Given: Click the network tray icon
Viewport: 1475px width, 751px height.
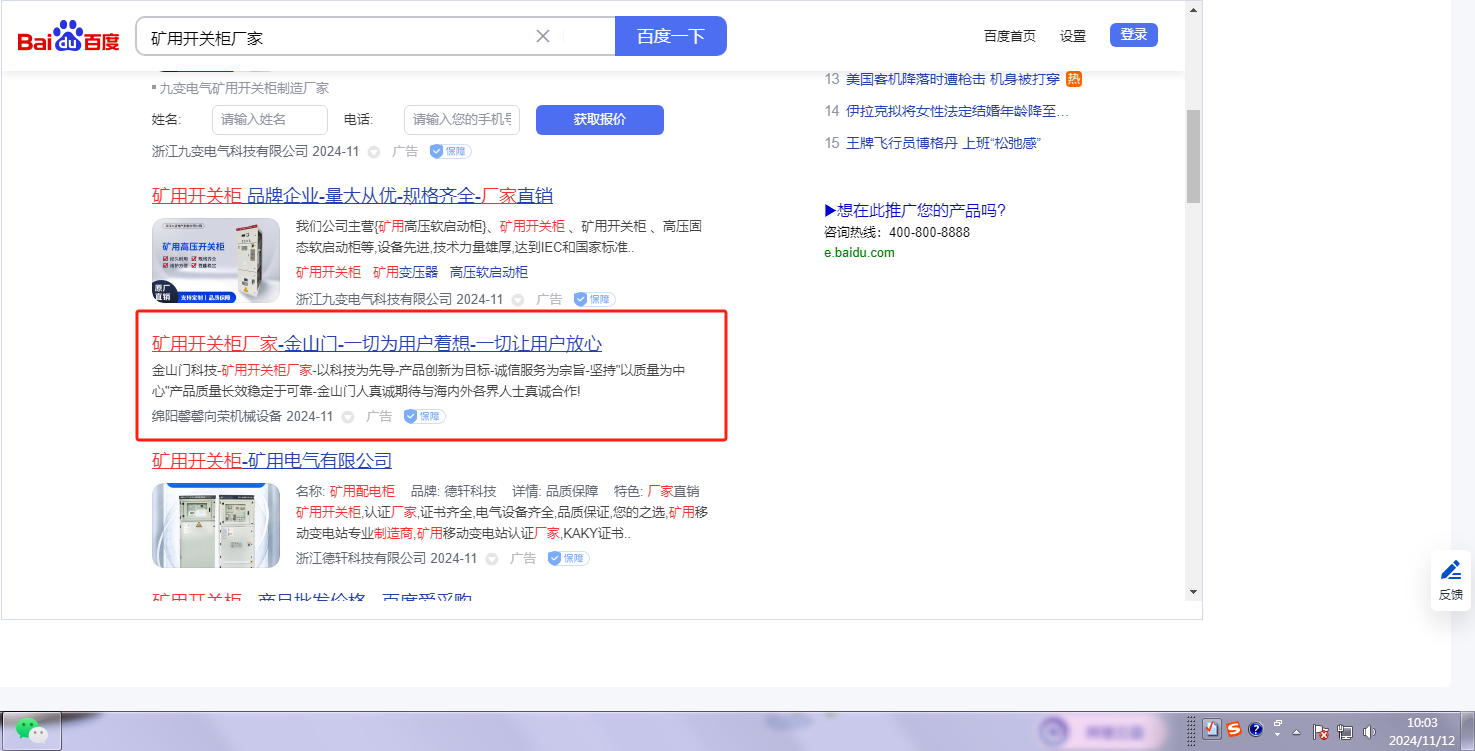Looking at the screenshot, I should coord(1345,731).
